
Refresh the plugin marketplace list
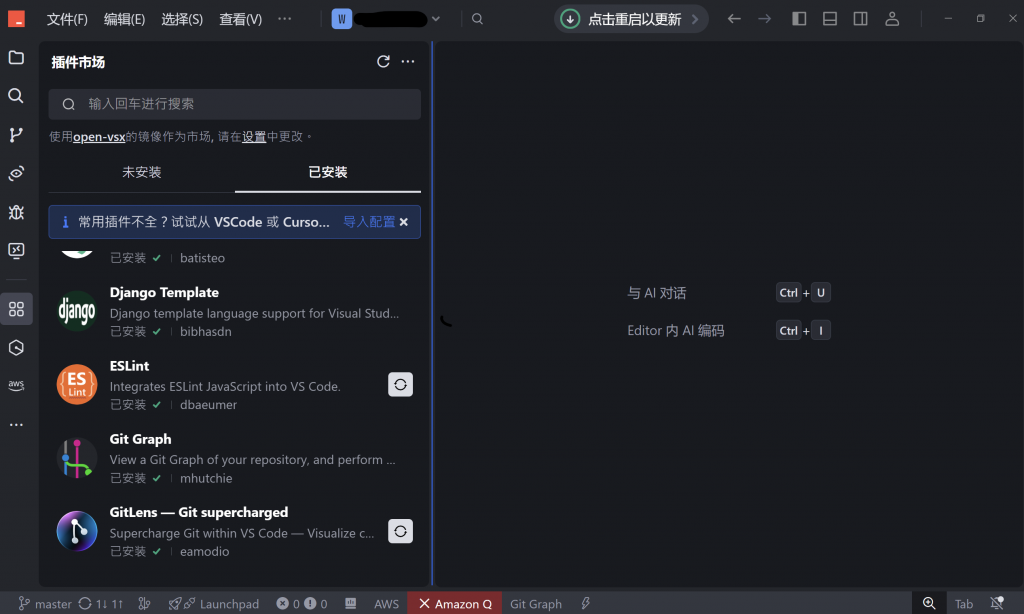(383, 61)
